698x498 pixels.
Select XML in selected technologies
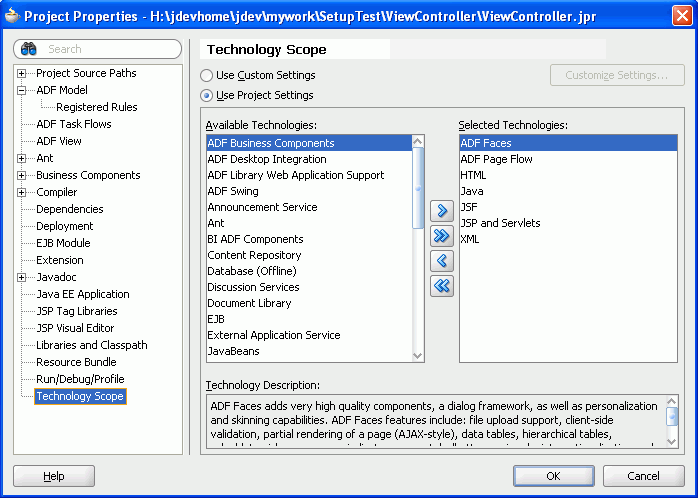point(568,239)
